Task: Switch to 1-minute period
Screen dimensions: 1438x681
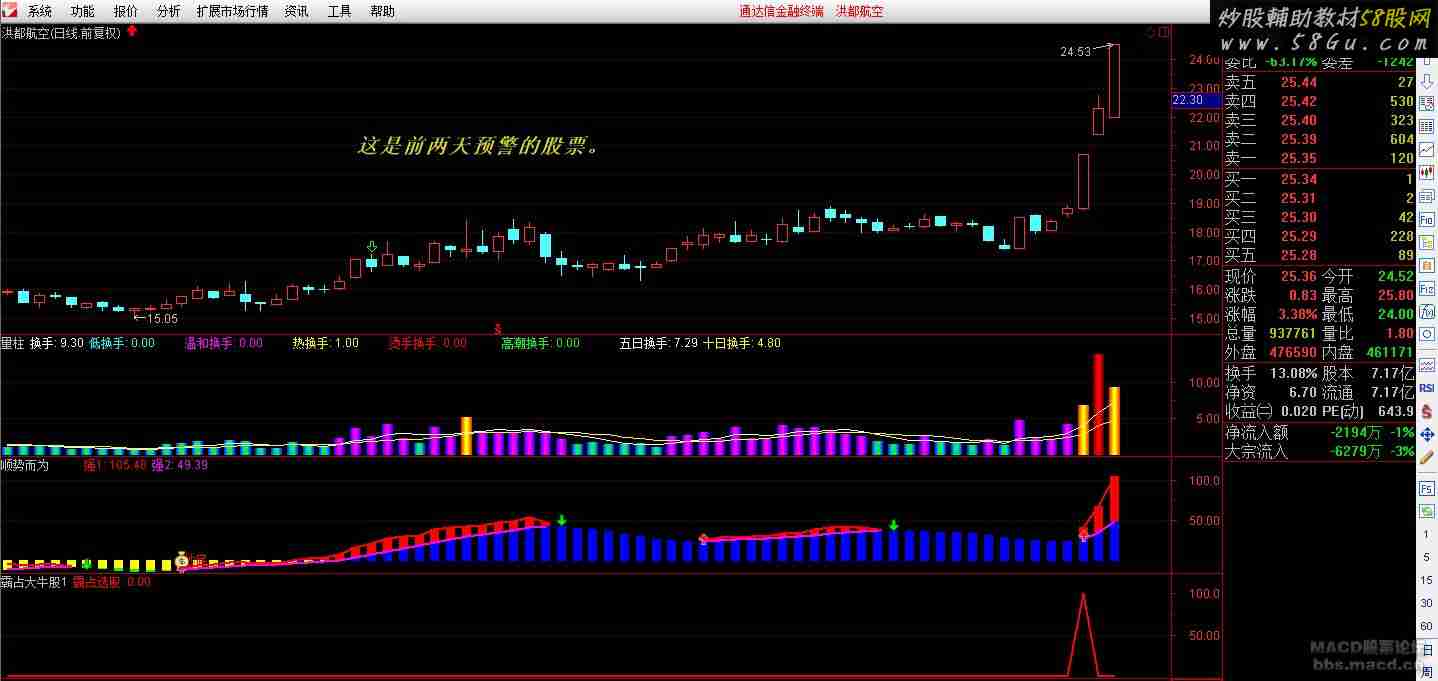Action: [x=1427, y=533]
